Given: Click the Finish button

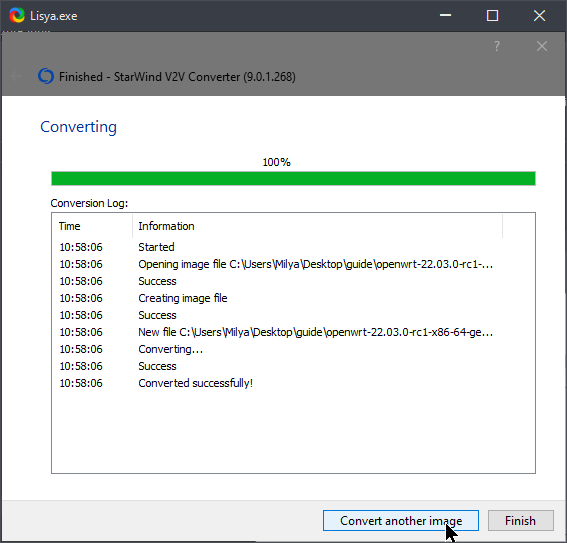Looking at the screenshot, I should [x=521, y=521].
